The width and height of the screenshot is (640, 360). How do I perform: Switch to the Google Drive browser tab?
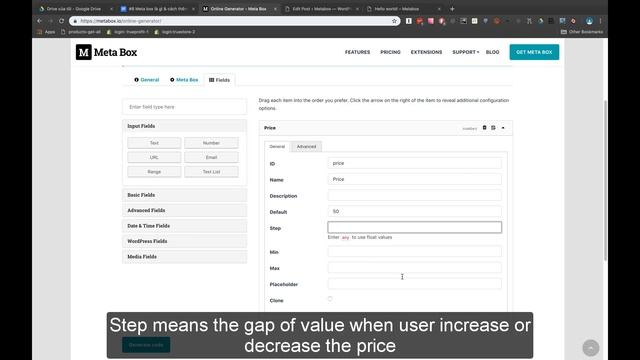click(x=73, y=9)
